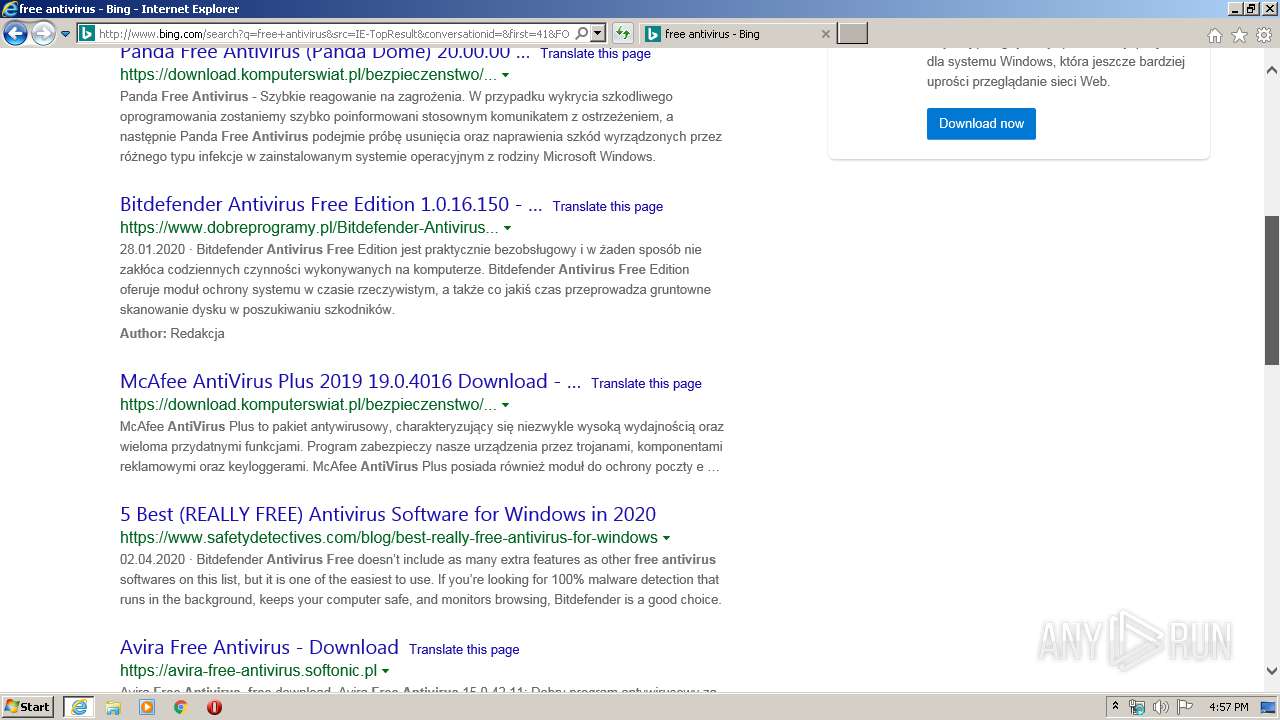
Task: Open the Action Center flag icon
Action: pyautogui.click(x=1185, y=707)
